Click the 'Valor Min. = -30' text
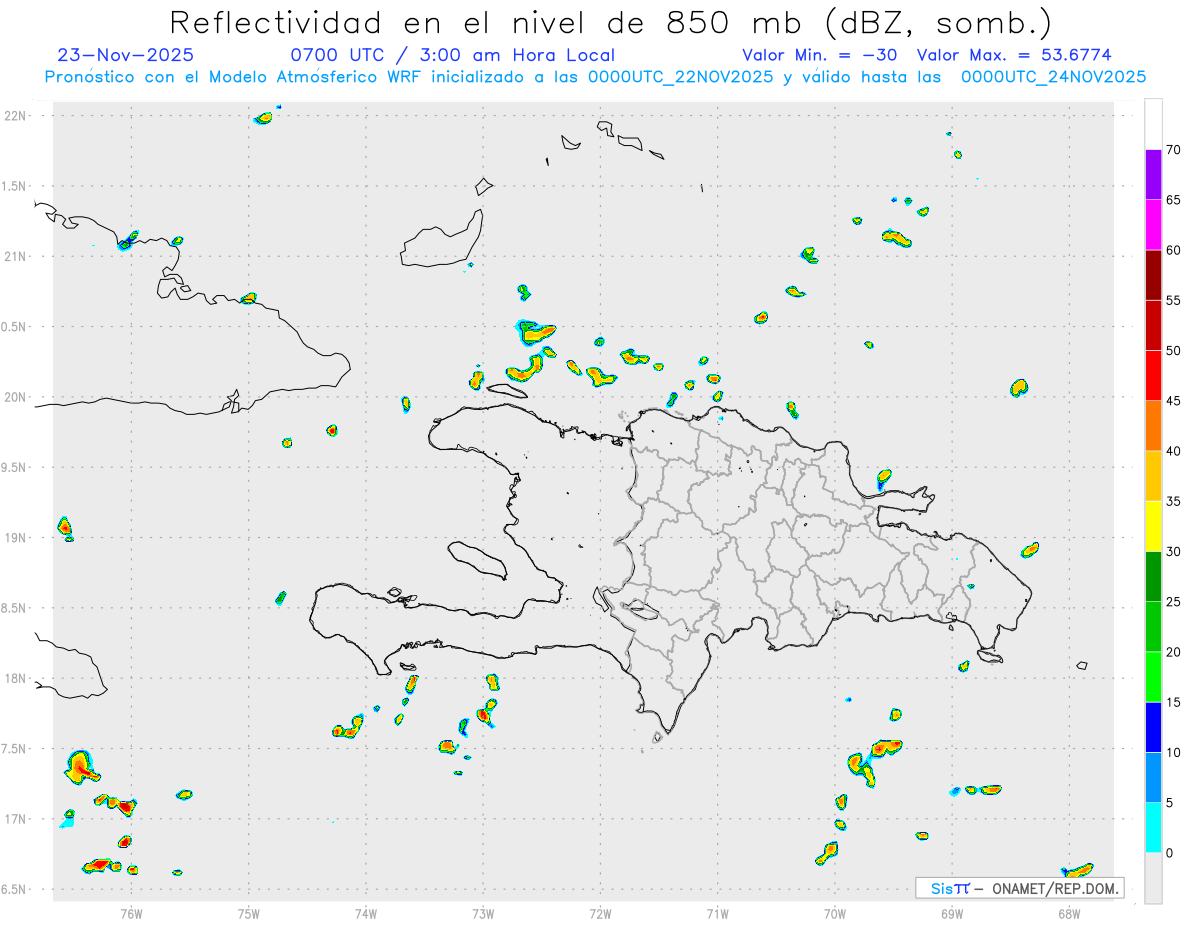 point(821,55)
